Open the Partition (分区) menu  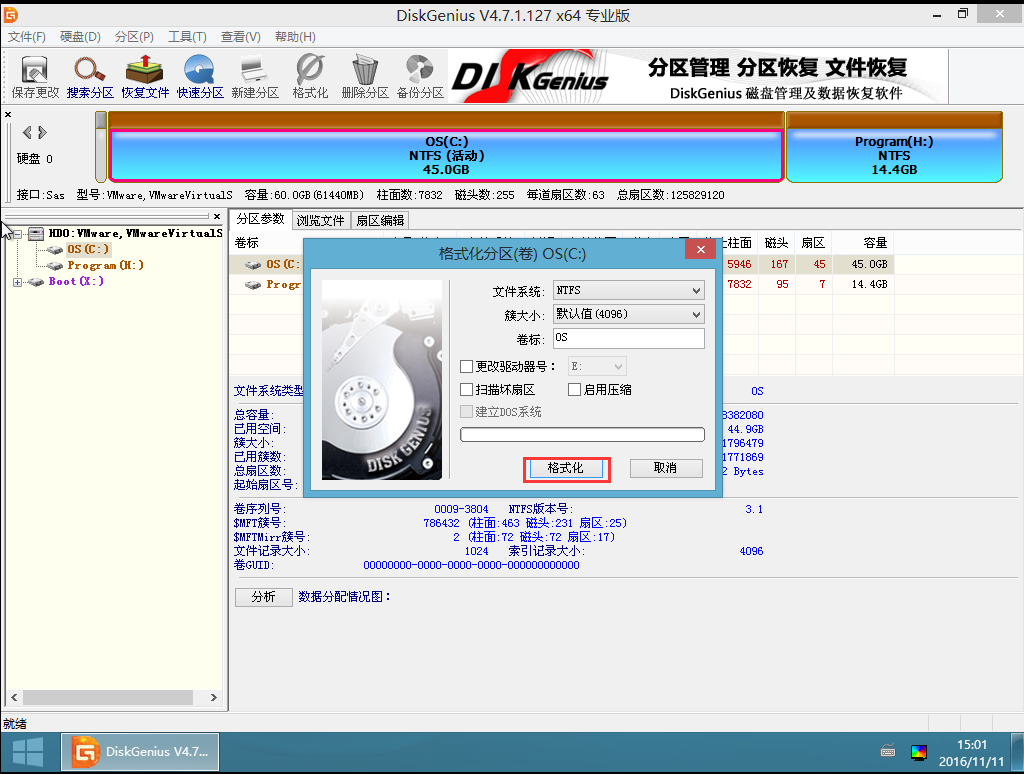134,37
